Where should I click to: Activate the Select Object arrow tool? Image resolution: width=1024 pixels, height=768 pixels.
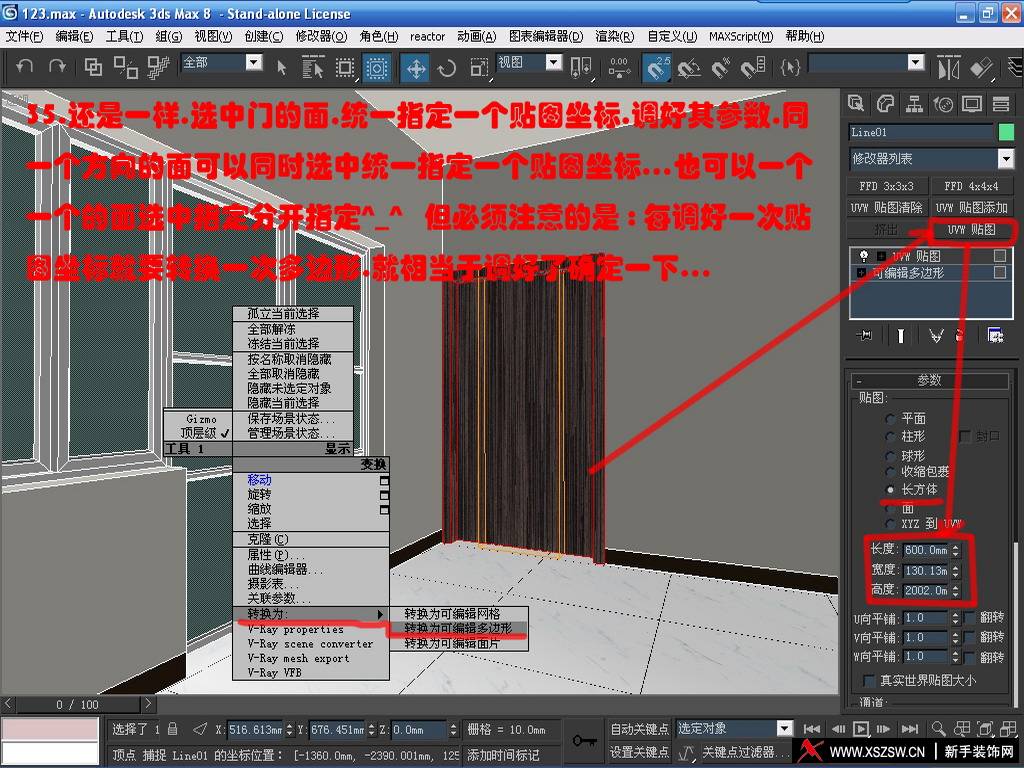pos(281,67)
